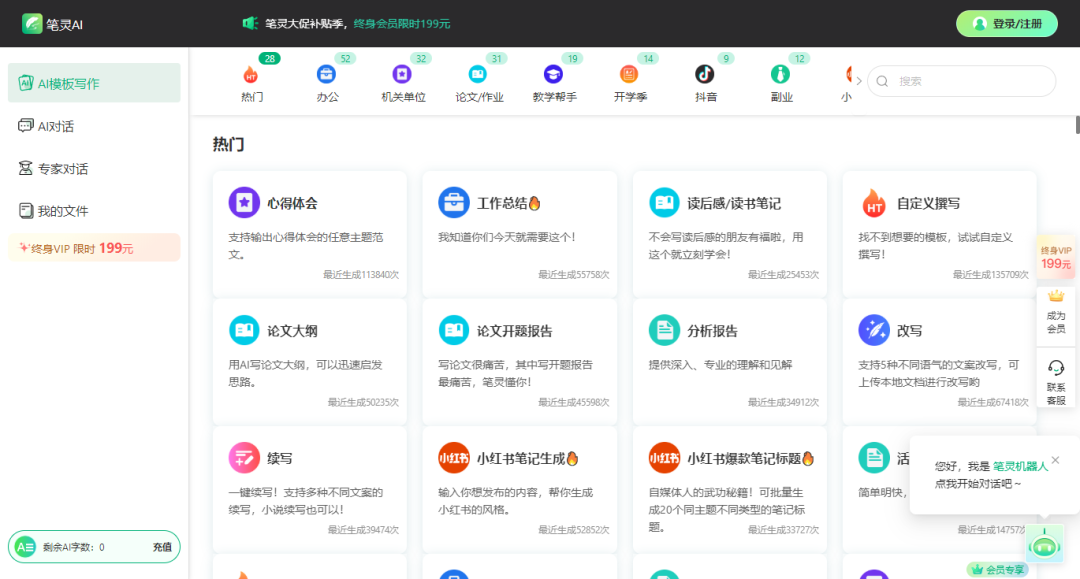This screenshot has height=579, width=1080.
Task: Click the search magnifier icon
Action: pyautogui.click(x=882, y=81)
